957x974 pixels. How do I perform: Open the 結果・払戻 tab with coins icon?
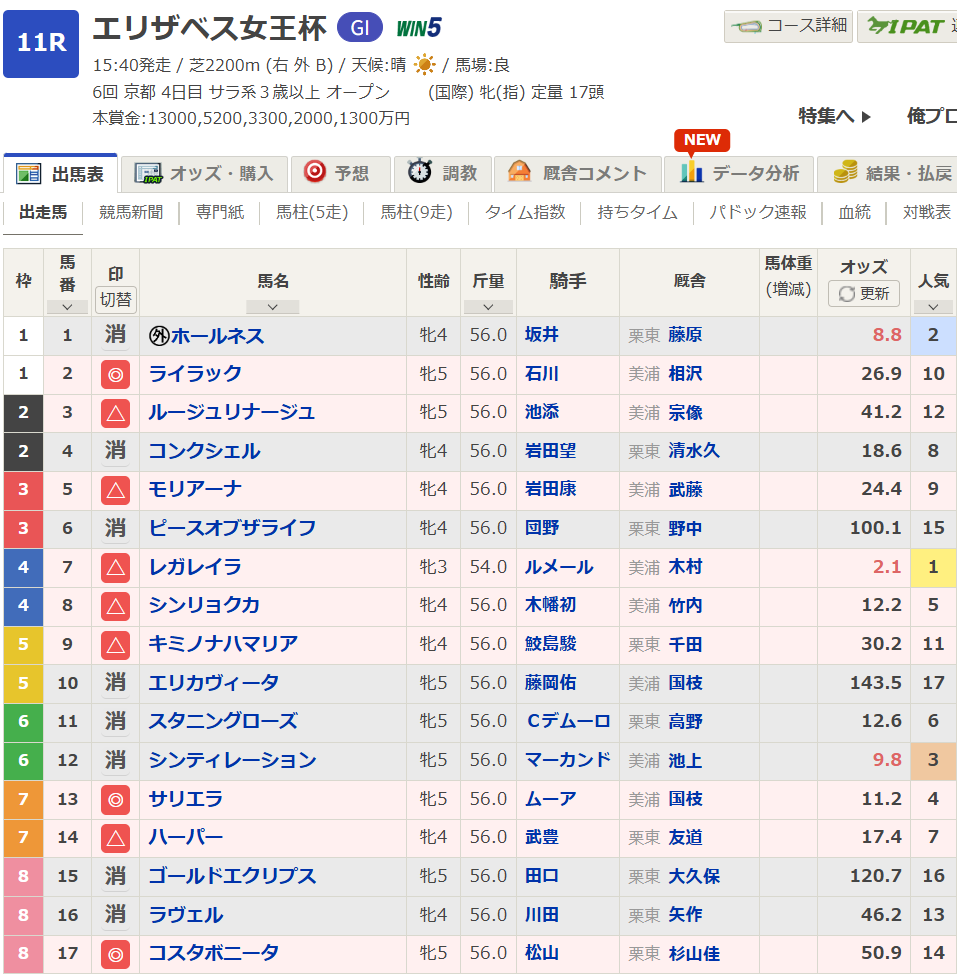pyautogui.click(x=888, y=173)
